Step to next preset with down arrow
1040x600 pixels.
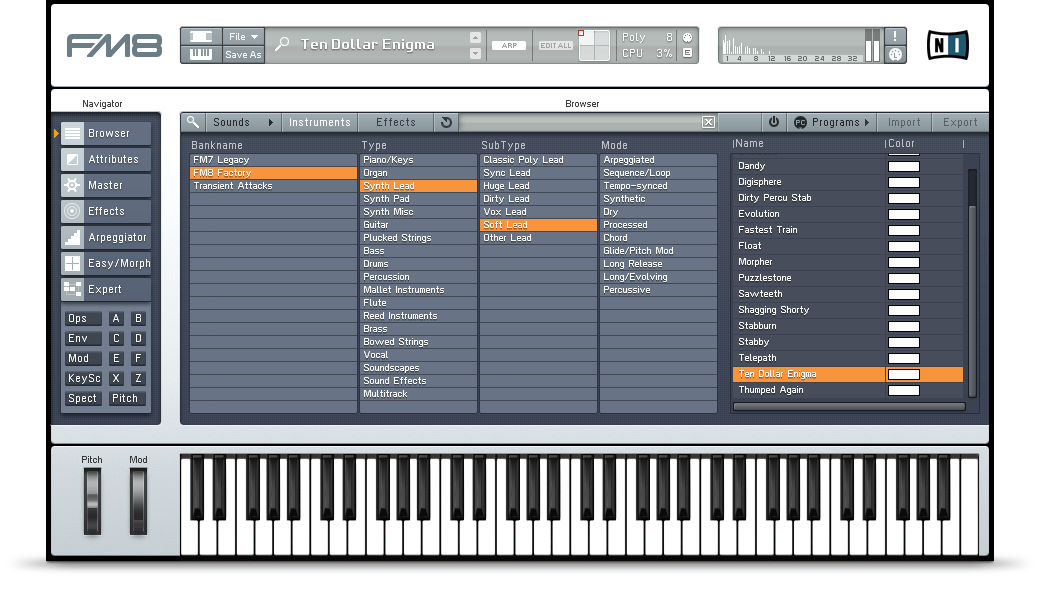476,54
